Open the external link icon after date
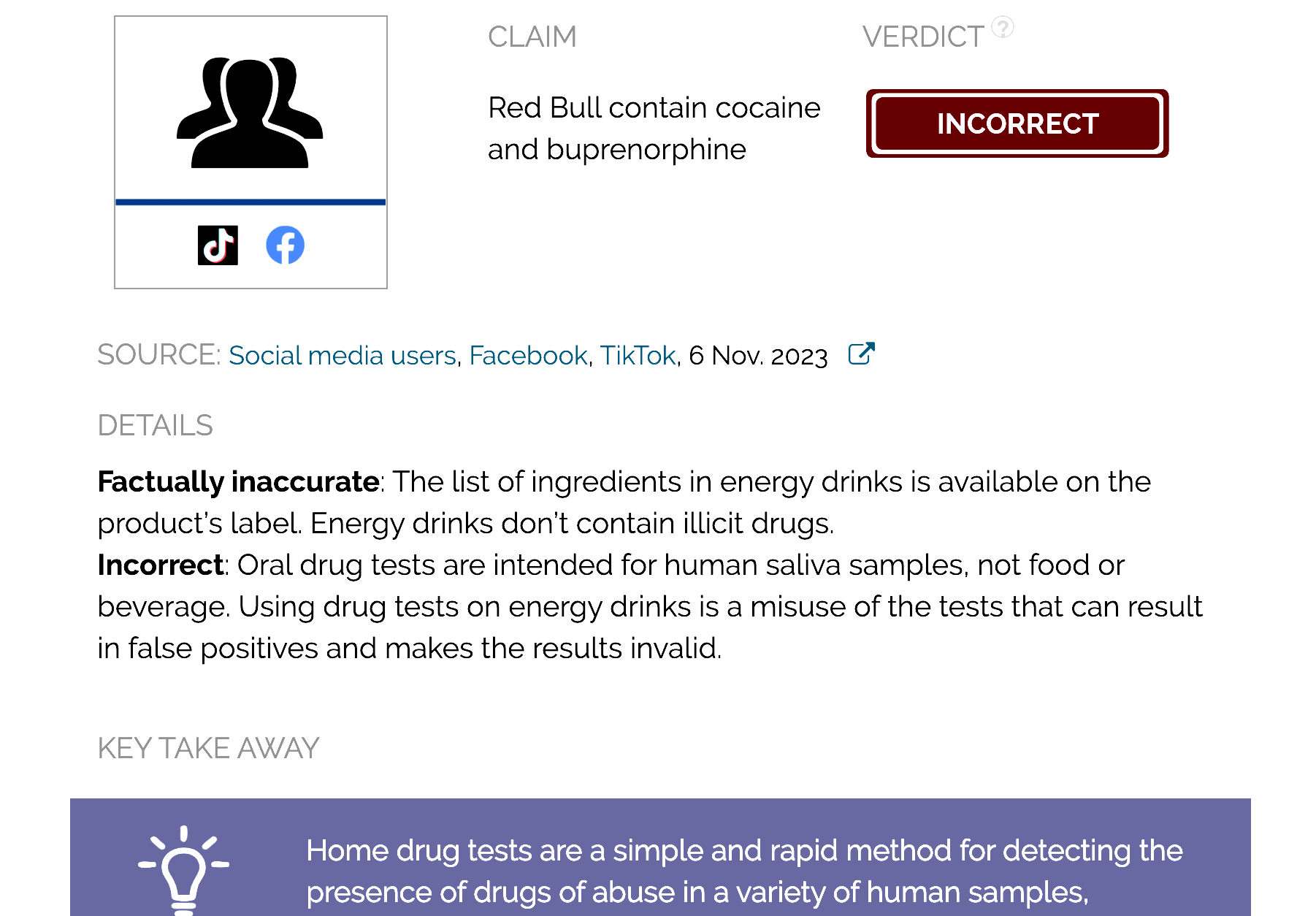The width and height of the screenshot is (1316, 916). click(x=862, y=354)
